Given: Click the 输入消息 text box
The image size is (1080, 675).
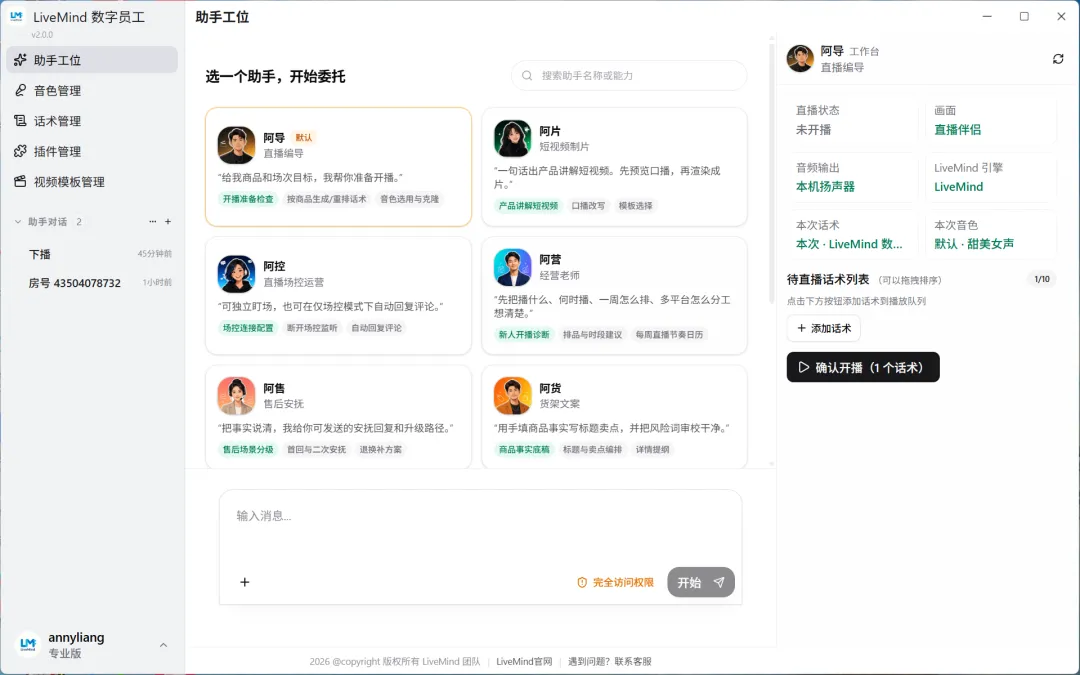Looking at the screenshot, I should pos(480,527).
